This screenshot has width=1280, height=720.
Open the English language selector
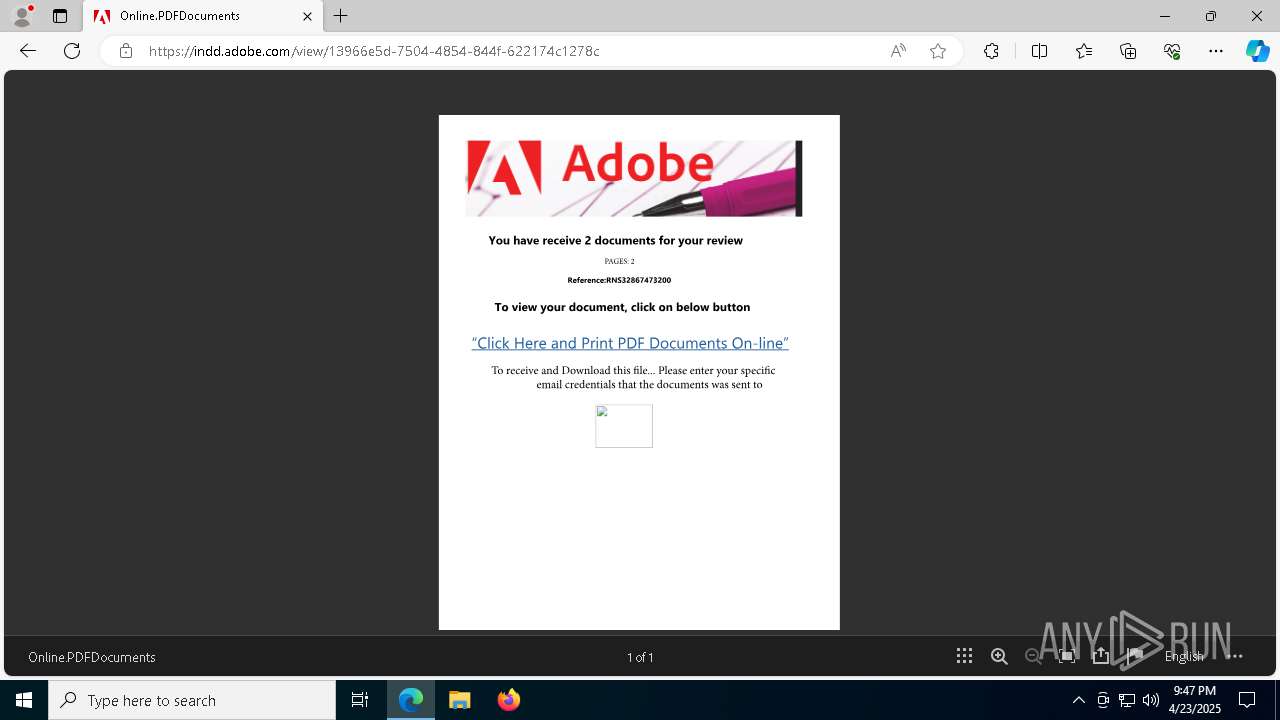click(1184, 657)
